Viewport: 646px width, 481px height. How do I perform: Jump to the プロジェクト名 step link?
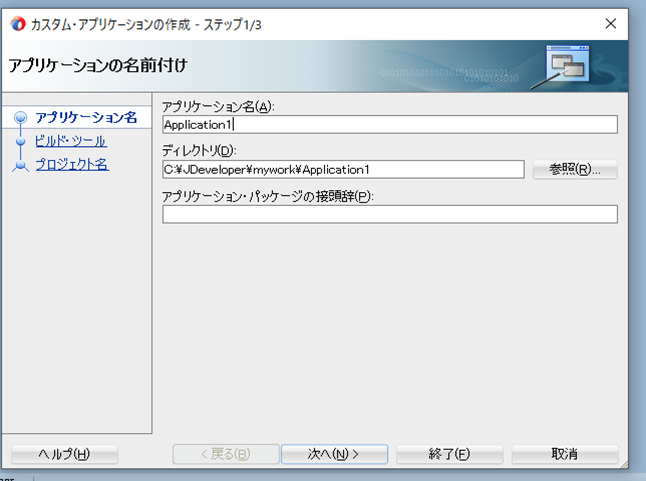71,164
